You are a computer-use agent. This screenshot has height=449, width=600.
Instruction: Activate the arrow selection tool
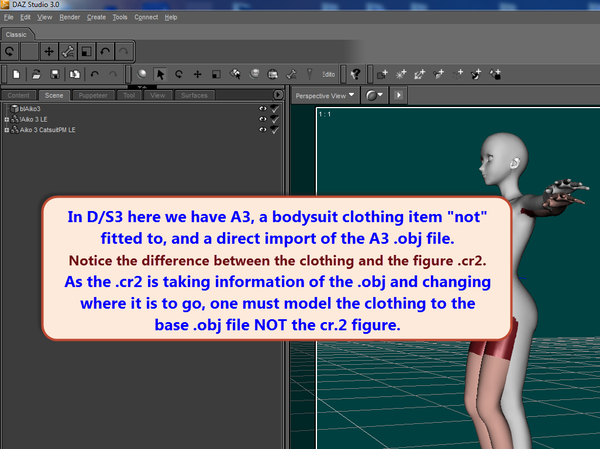pyautogui.click(x=160, y=74)
